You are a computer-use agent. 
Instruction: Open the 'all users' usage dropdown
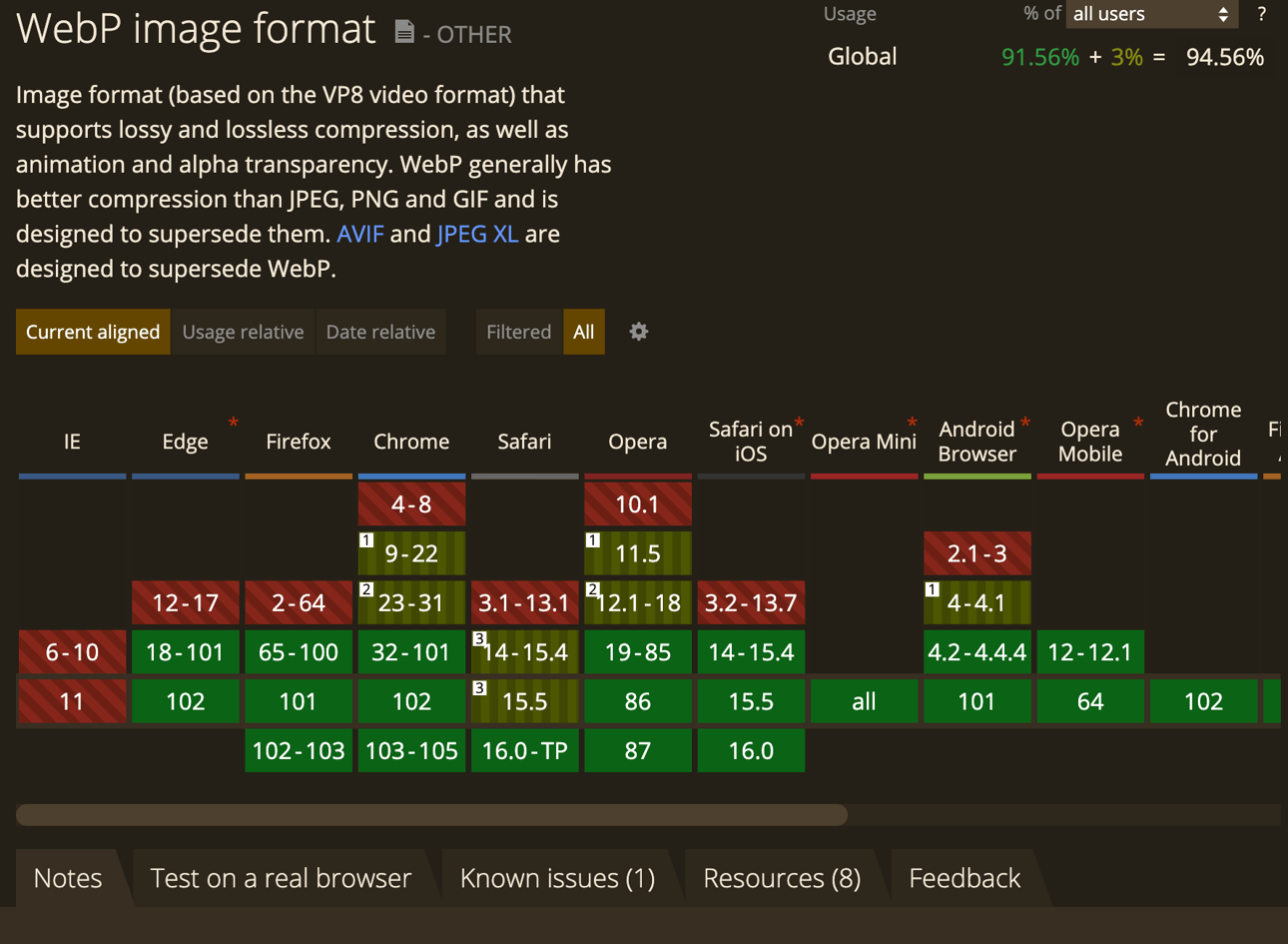1152,14
